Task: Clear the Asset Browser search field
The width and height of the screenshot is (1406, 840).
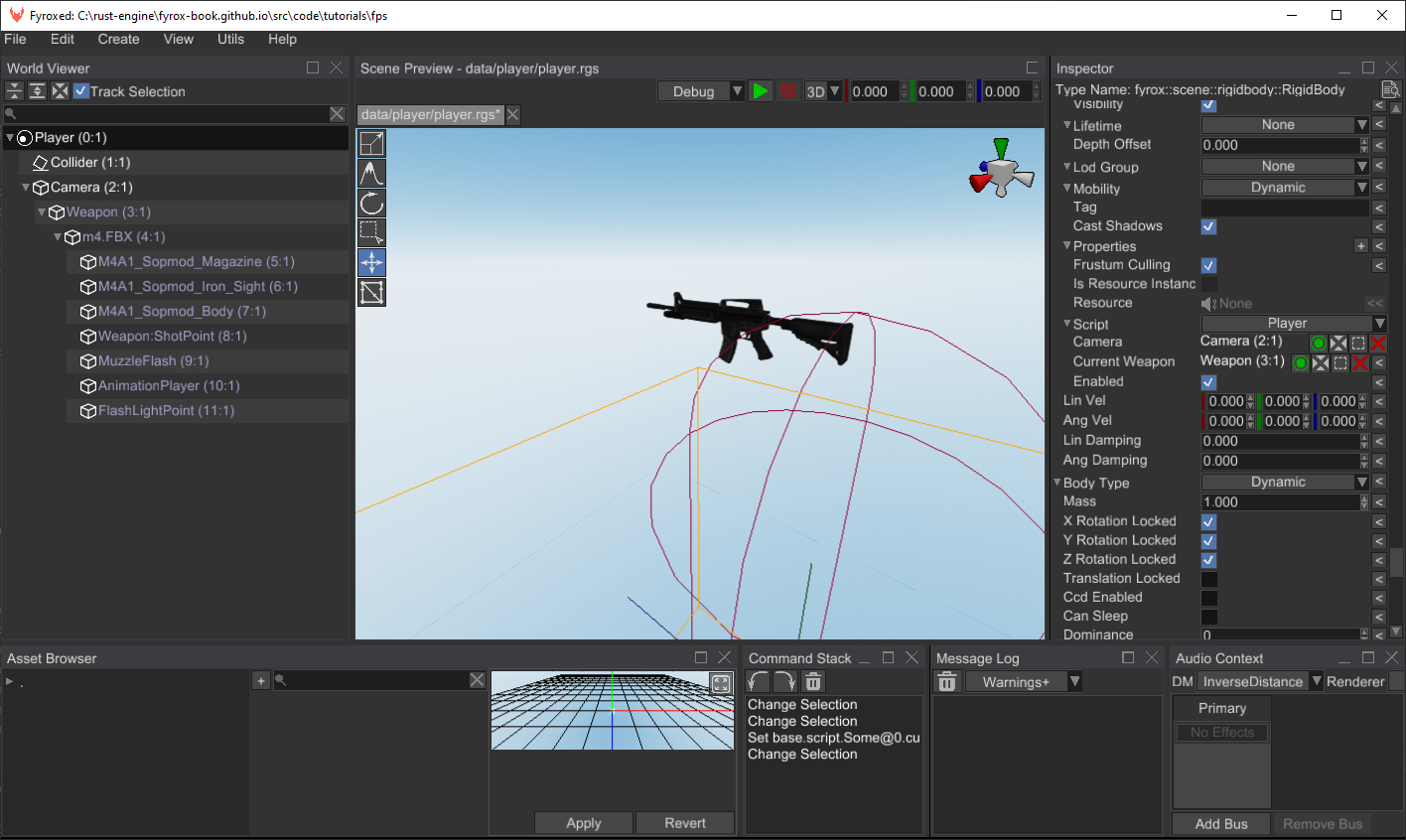Action: tap(478, 680)
